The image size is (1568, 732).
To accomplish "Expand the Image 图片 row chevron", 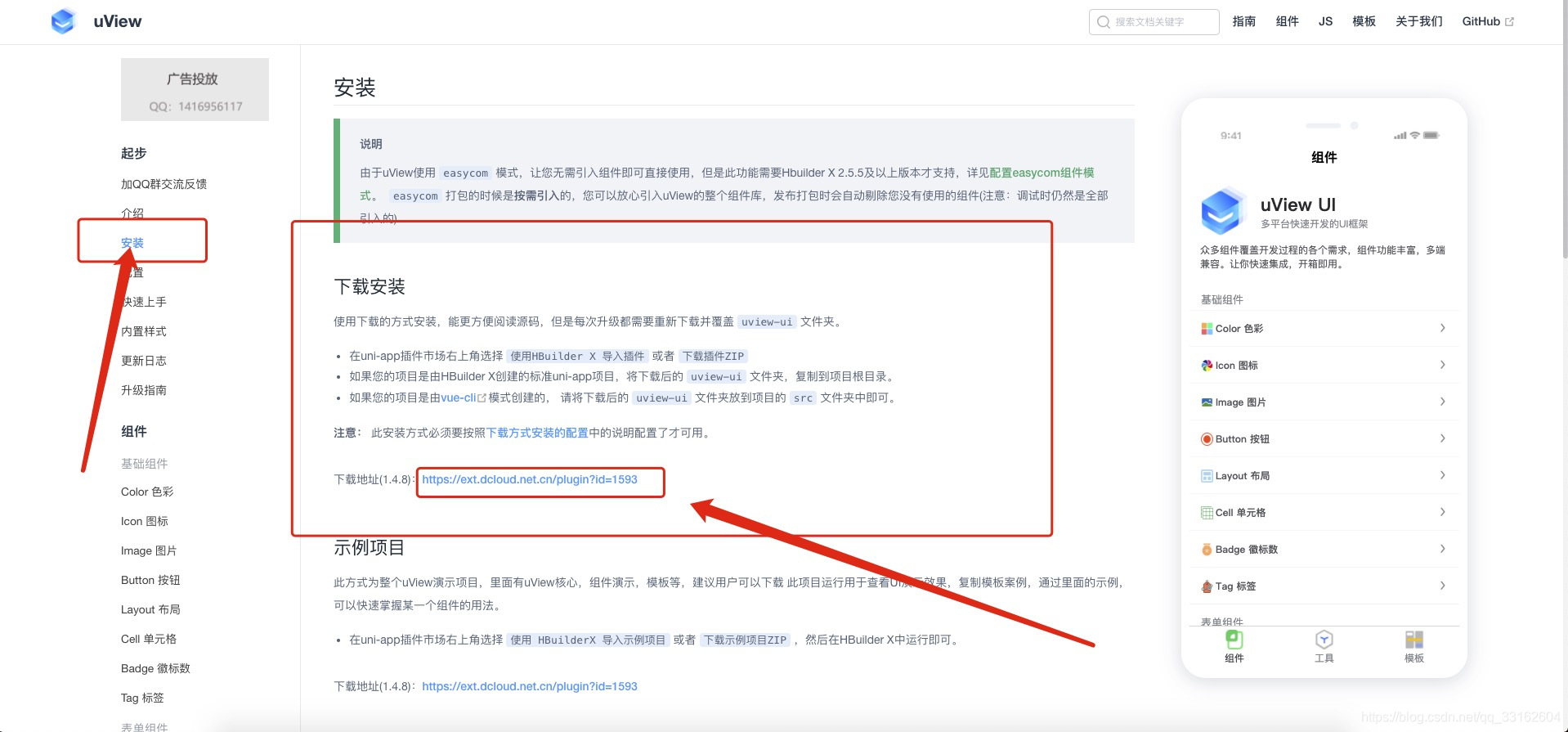I will (1442, 402).
